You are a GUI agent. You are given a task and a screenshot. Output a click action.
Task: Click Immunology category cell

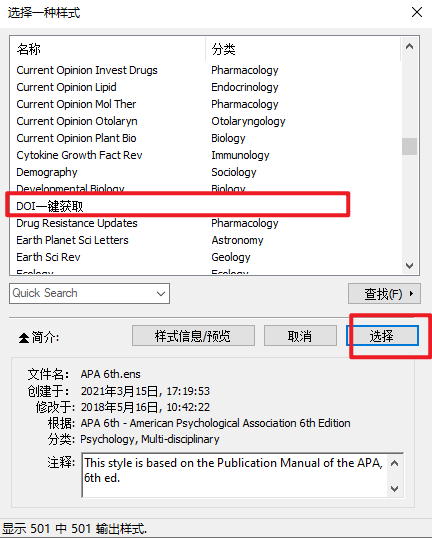click(240, 155)
